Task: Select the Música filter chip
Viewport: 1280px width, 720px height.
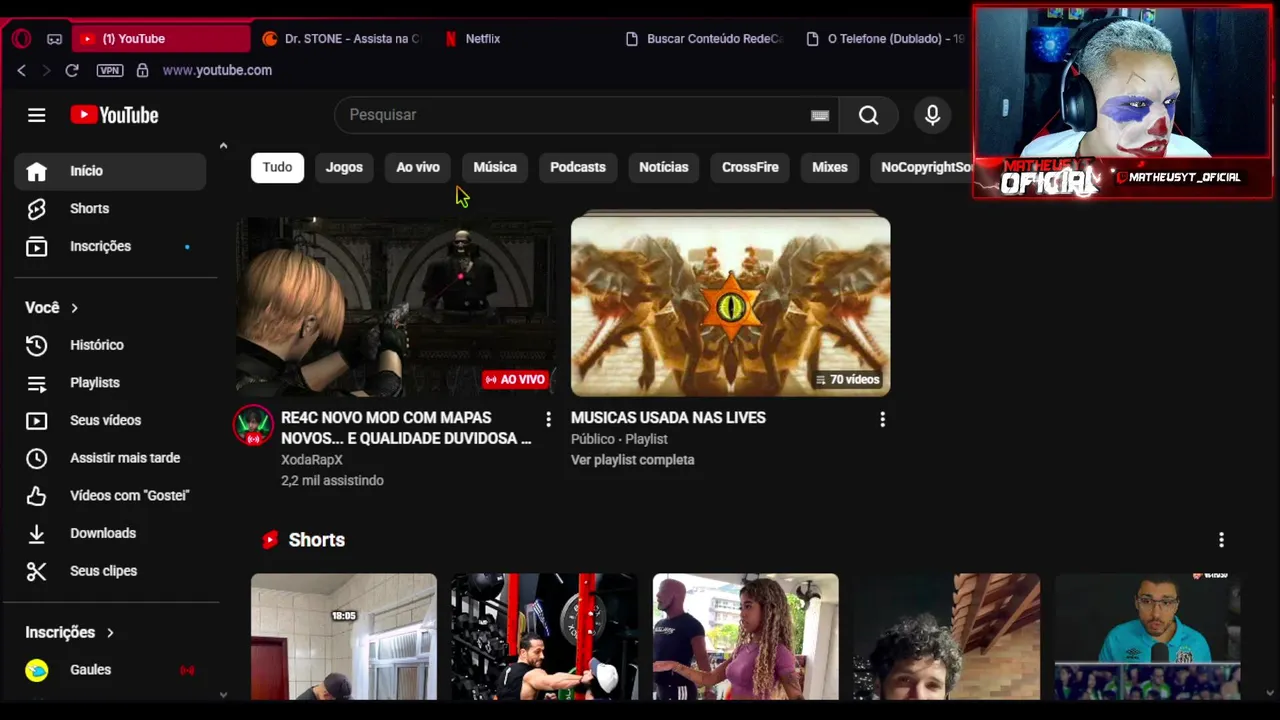Action: (495, 167)
